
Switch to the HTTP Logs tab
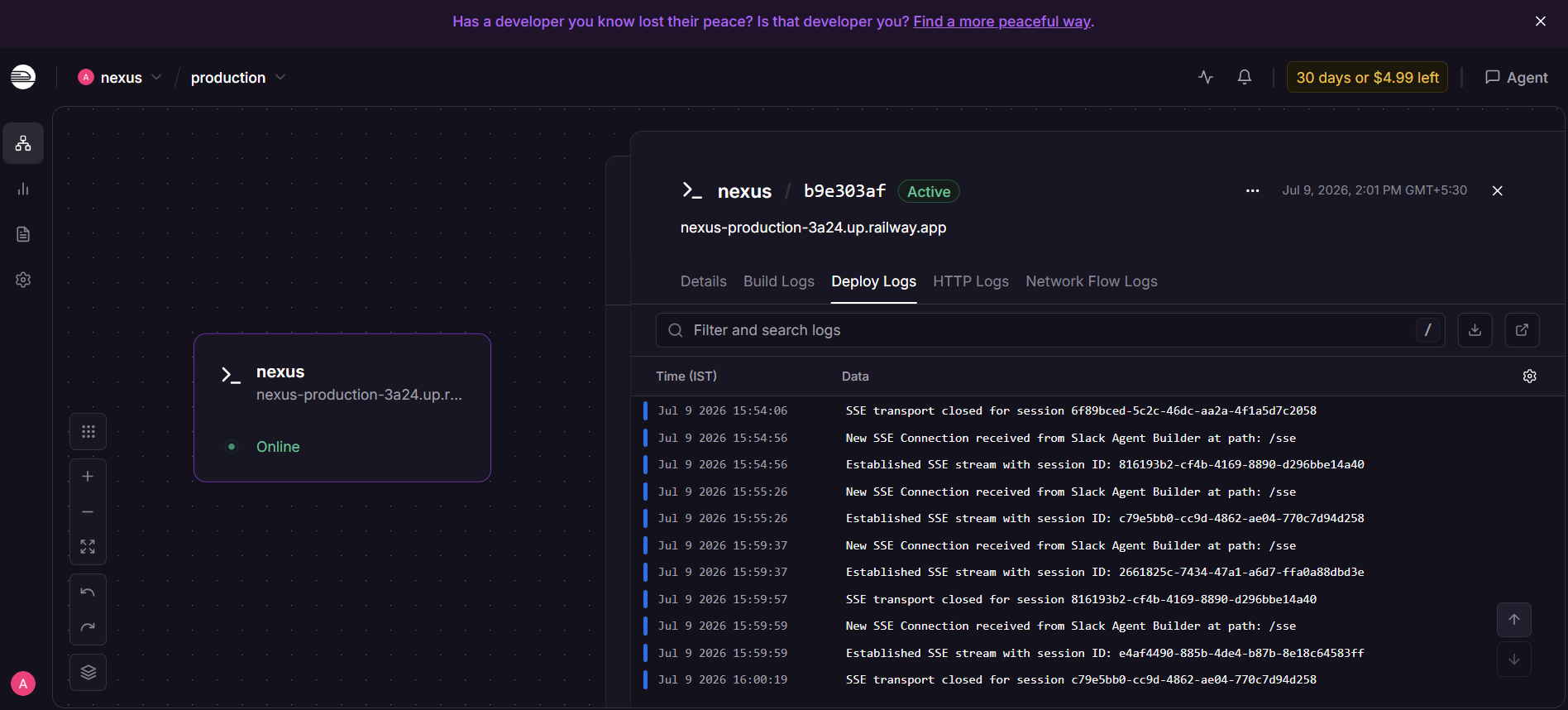point(971,281)
